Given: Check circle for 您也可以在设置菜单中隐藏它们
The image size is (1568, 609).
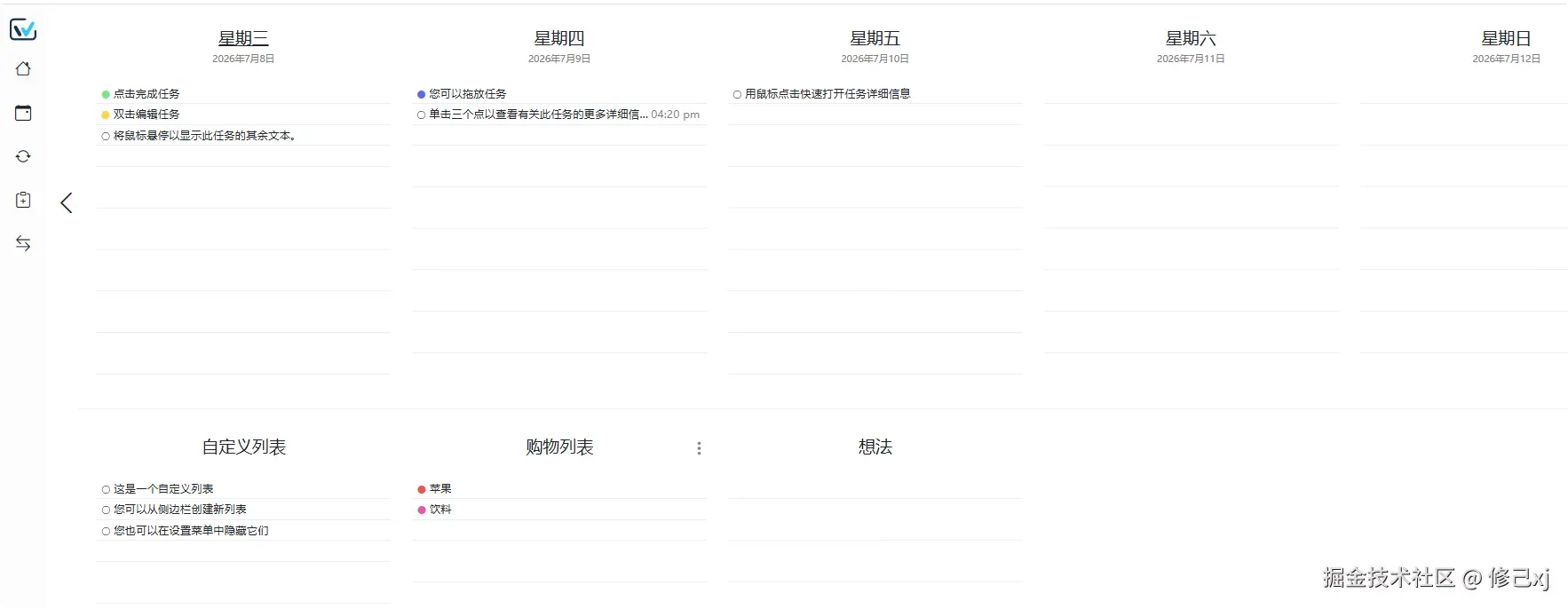Looking at the screenshot, I should click(106, 531).
